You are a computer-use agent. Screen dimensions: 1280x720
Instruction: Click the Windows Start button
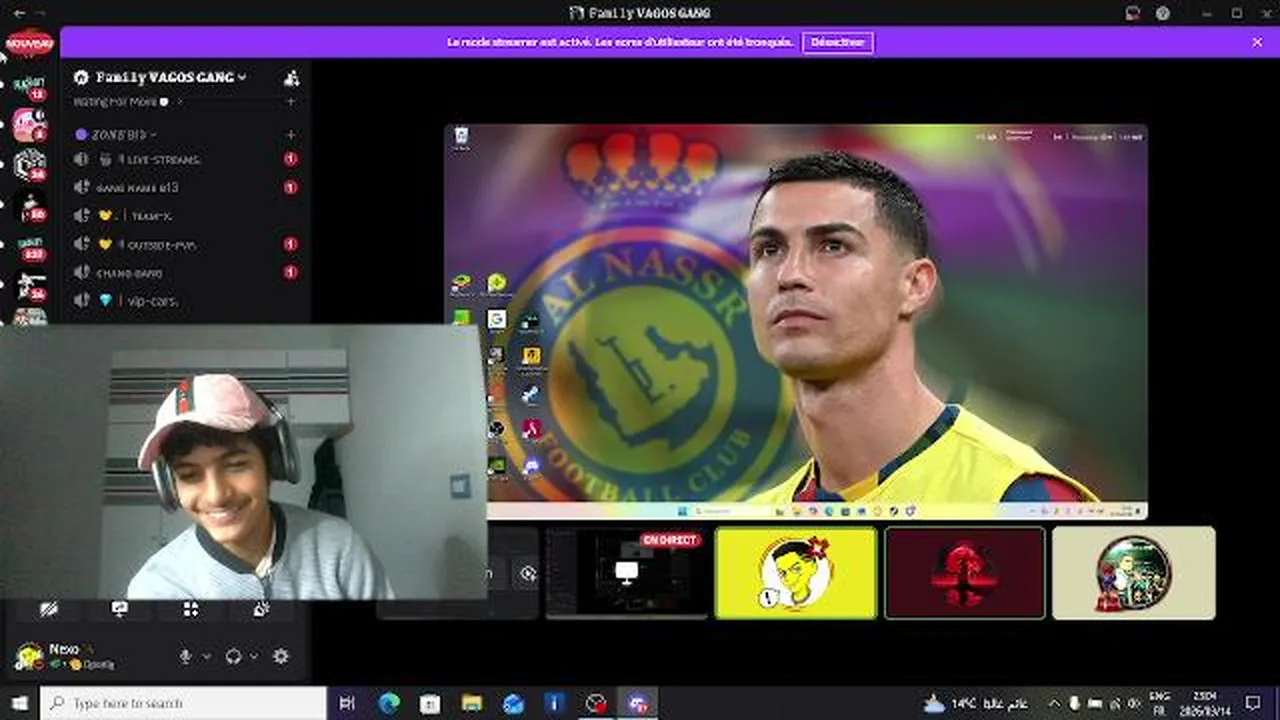(x=19, y=703)
